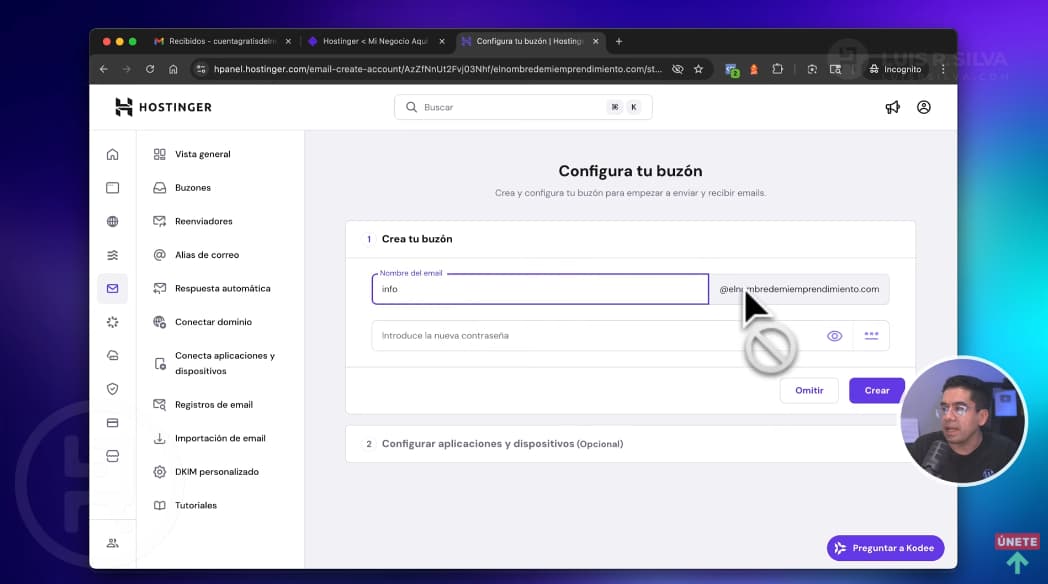Open the browser three-dot menu
Viewport: 1048px width, 584px height.
[x=943, y=69]
